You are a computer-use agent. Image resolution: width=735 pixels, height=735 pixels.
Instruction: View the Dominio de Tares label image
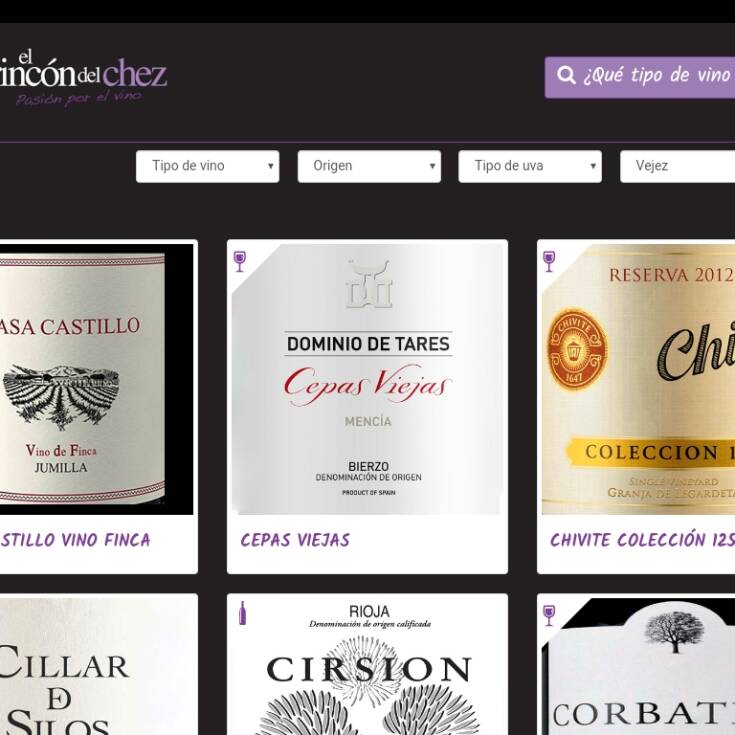(368, 379)
